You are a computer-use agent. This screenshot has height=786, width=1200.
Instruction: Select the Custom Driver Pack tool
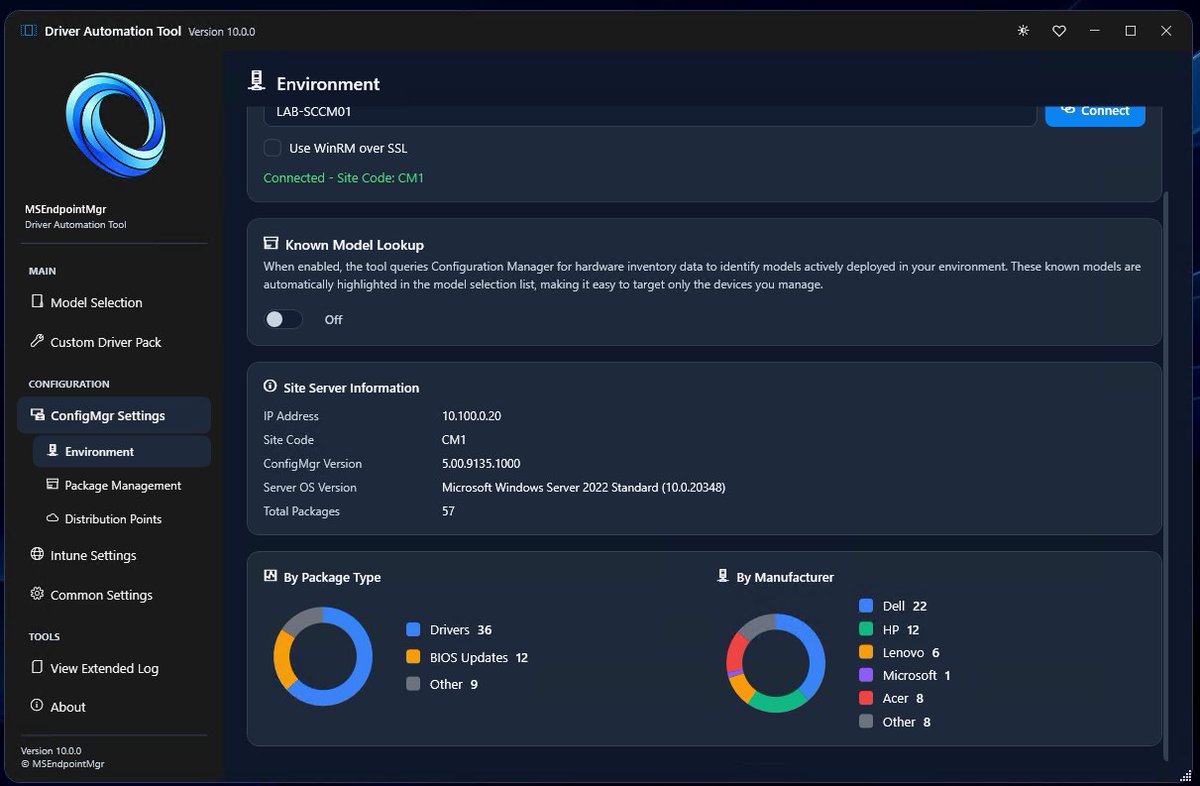click(x=106, y=342)
